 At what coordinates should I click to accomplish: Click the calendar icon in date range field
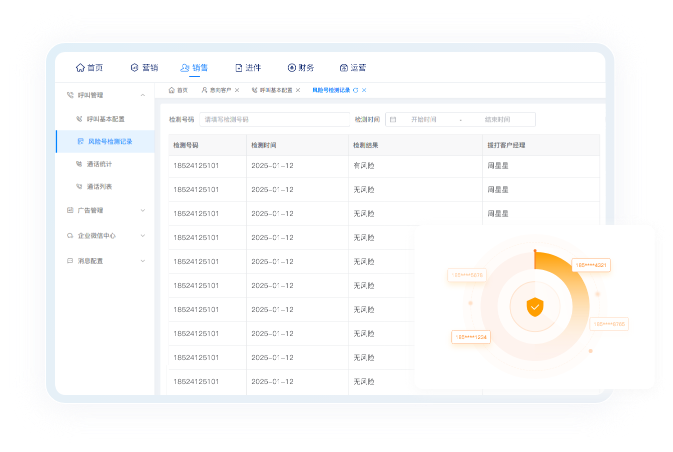(393, 119)
